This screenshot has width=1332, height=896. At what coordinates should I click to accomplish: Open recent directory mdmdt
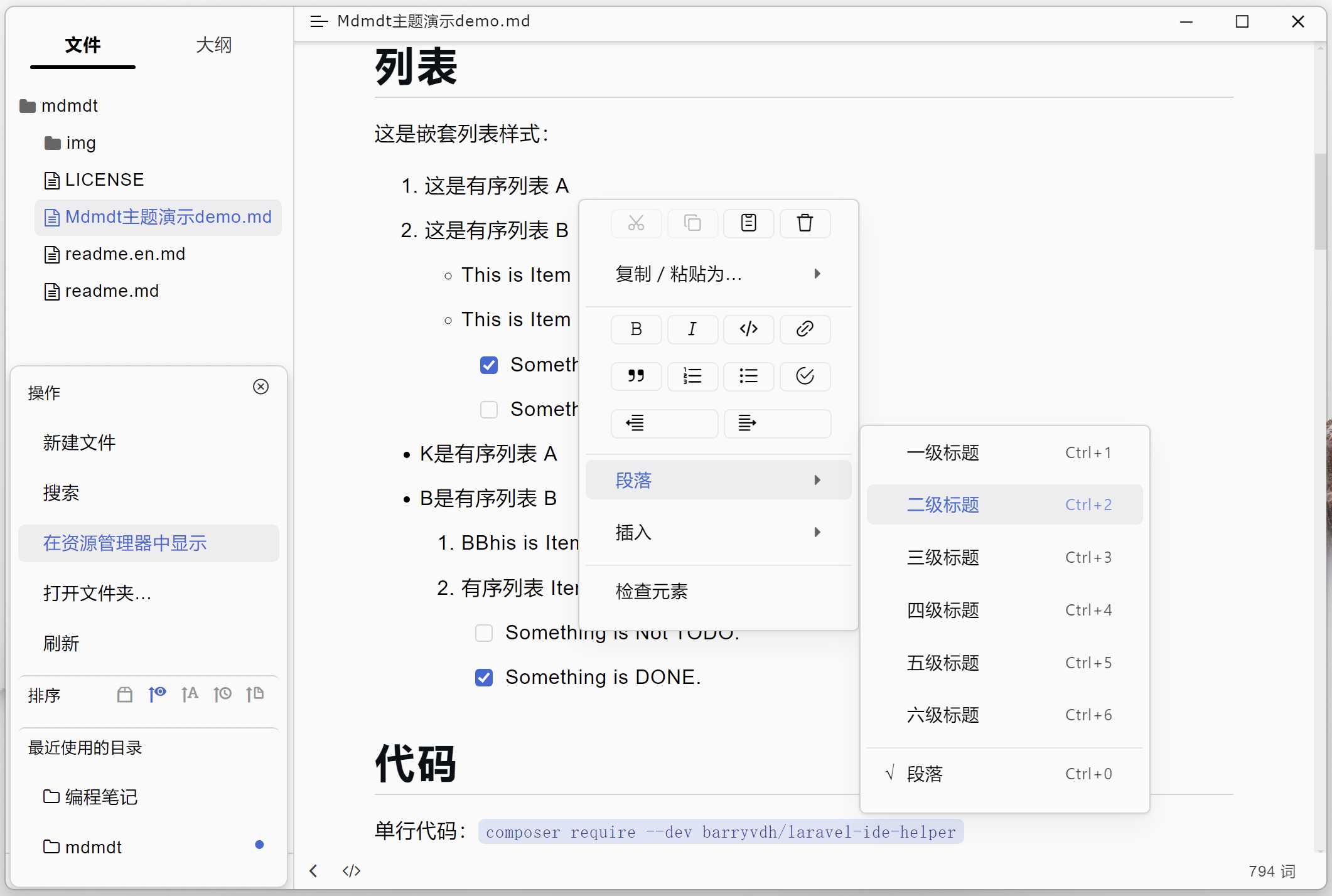click(x=149, y=848)
